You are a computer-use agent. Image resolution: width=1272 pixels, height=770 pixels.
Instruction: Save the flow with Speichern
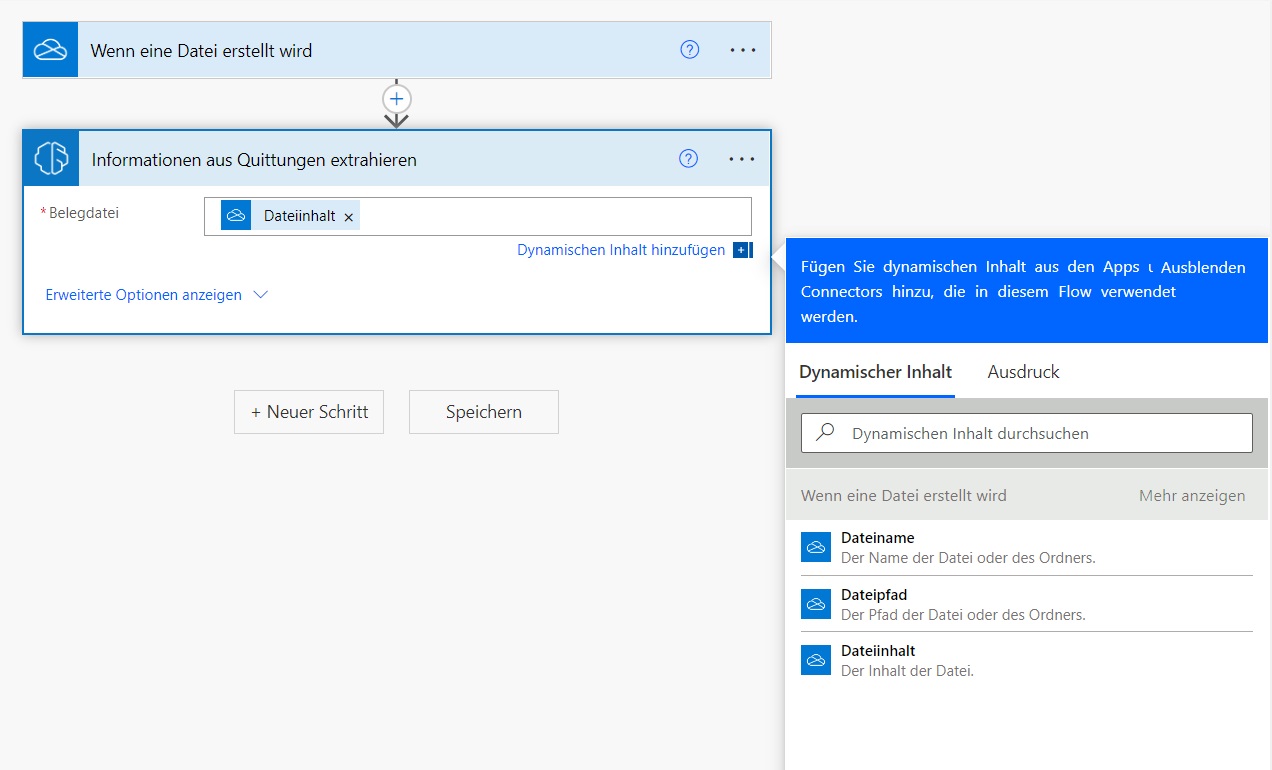click(x=484, y=412)
